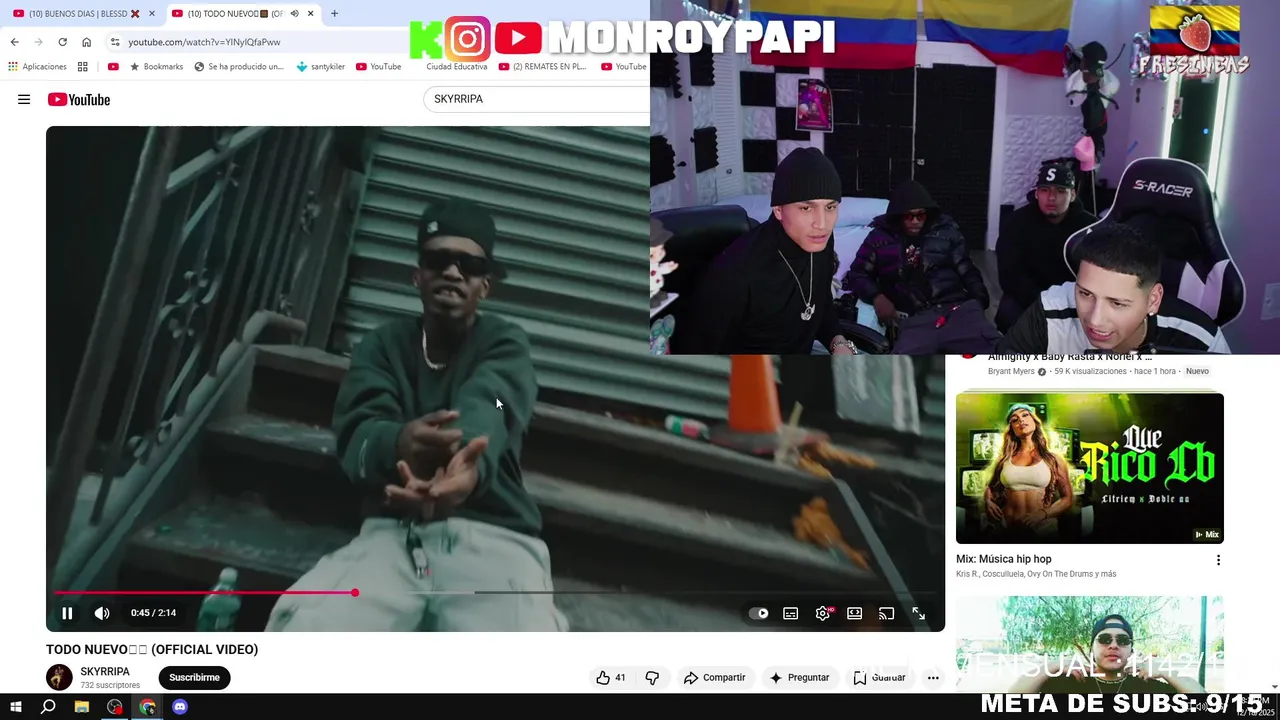Pause the YouTube video
This screenshot has height=720, width=1280.
(x=67, y=613)
